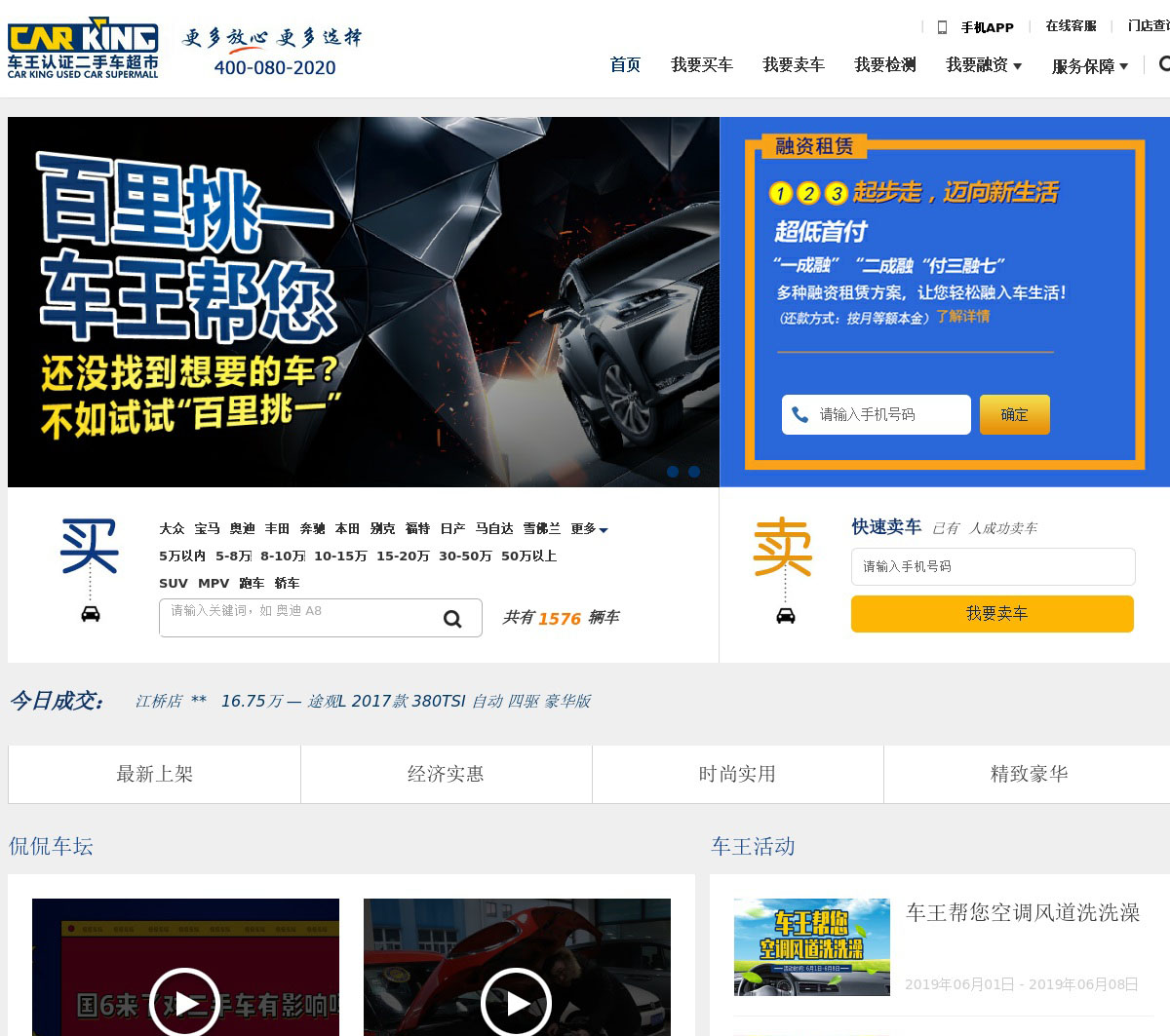Play the first car forum video
Image resolution: width=1170 pixels, height=1036 pixels.
tap(184, 1002)
